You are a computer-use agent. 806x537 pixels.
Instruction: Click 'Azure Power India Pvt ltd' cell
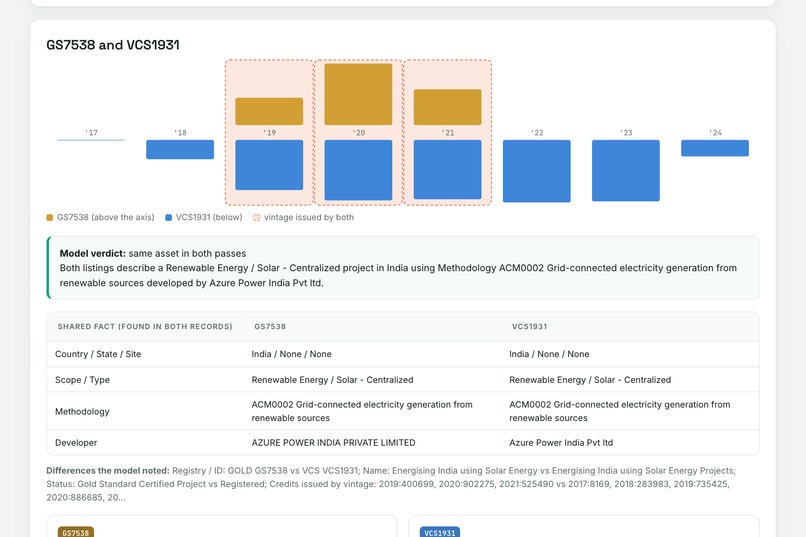click(561, 442)
